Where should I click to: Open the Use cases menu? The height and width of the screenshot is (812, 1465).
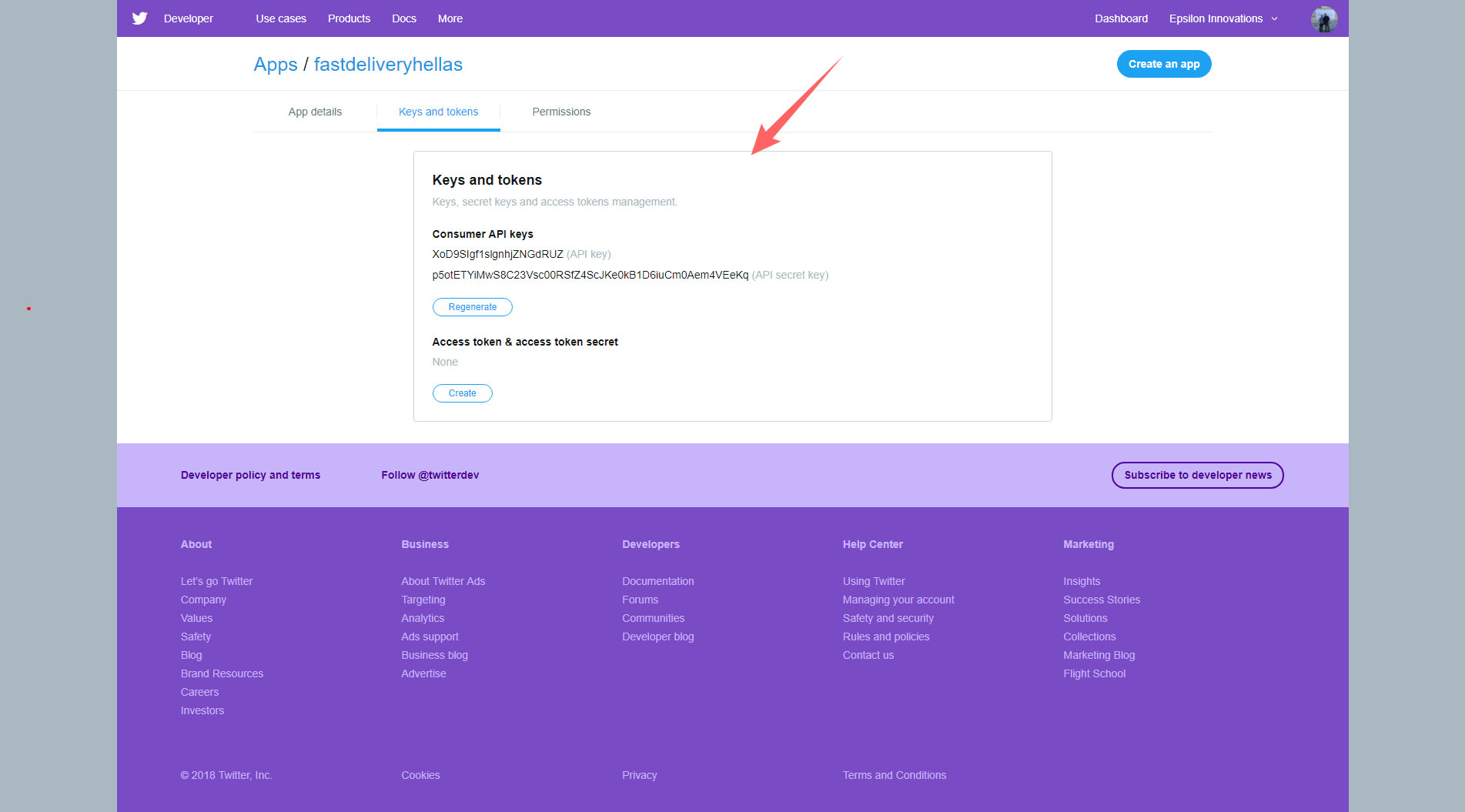tap(281, 18)
